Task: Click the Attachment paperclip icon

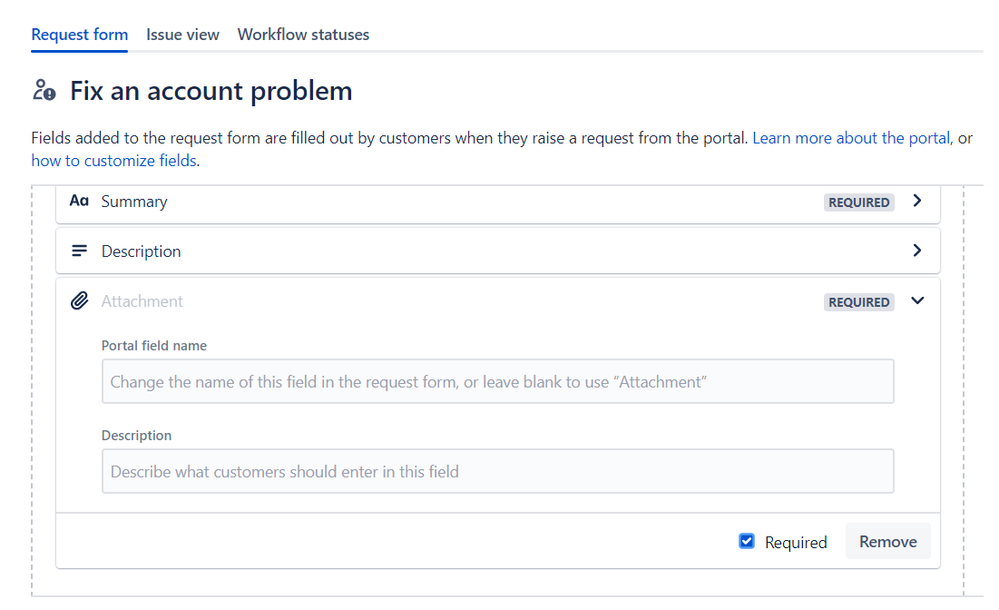Action: coord(79,301)
